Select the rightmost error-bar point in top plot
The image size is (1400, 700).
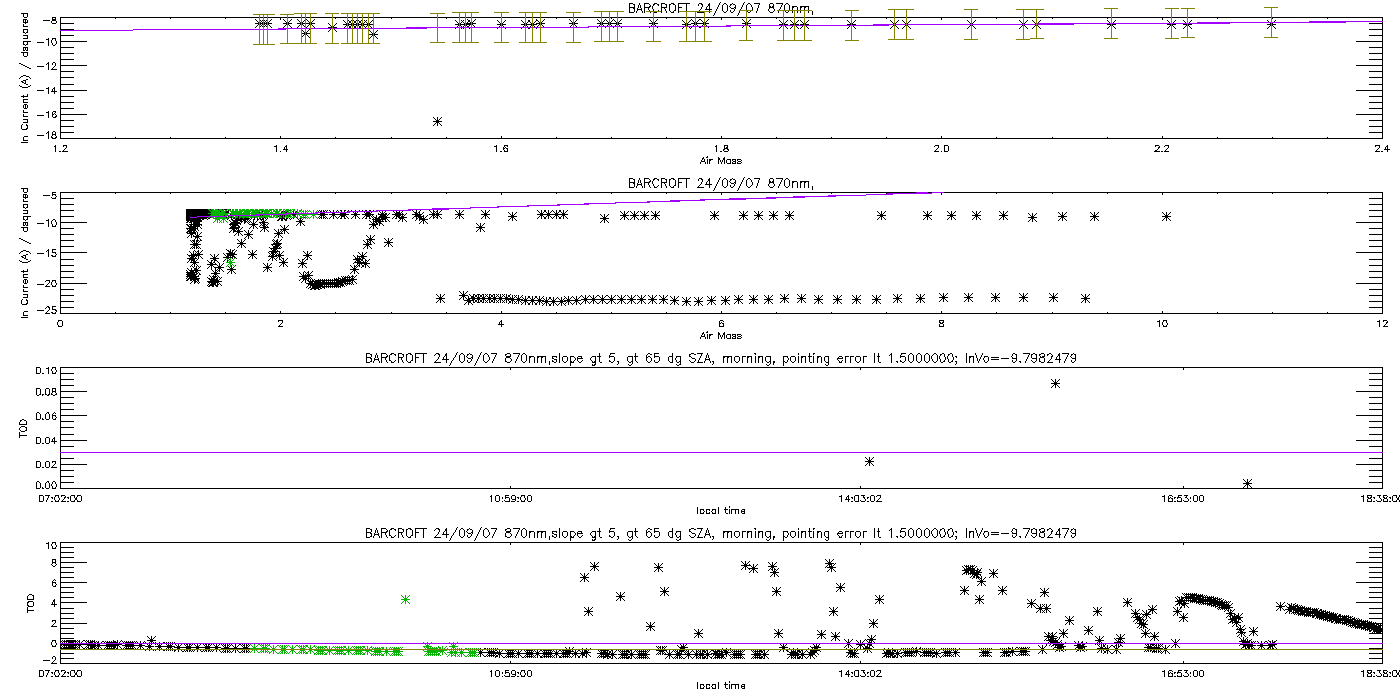tap(1271, 23)
